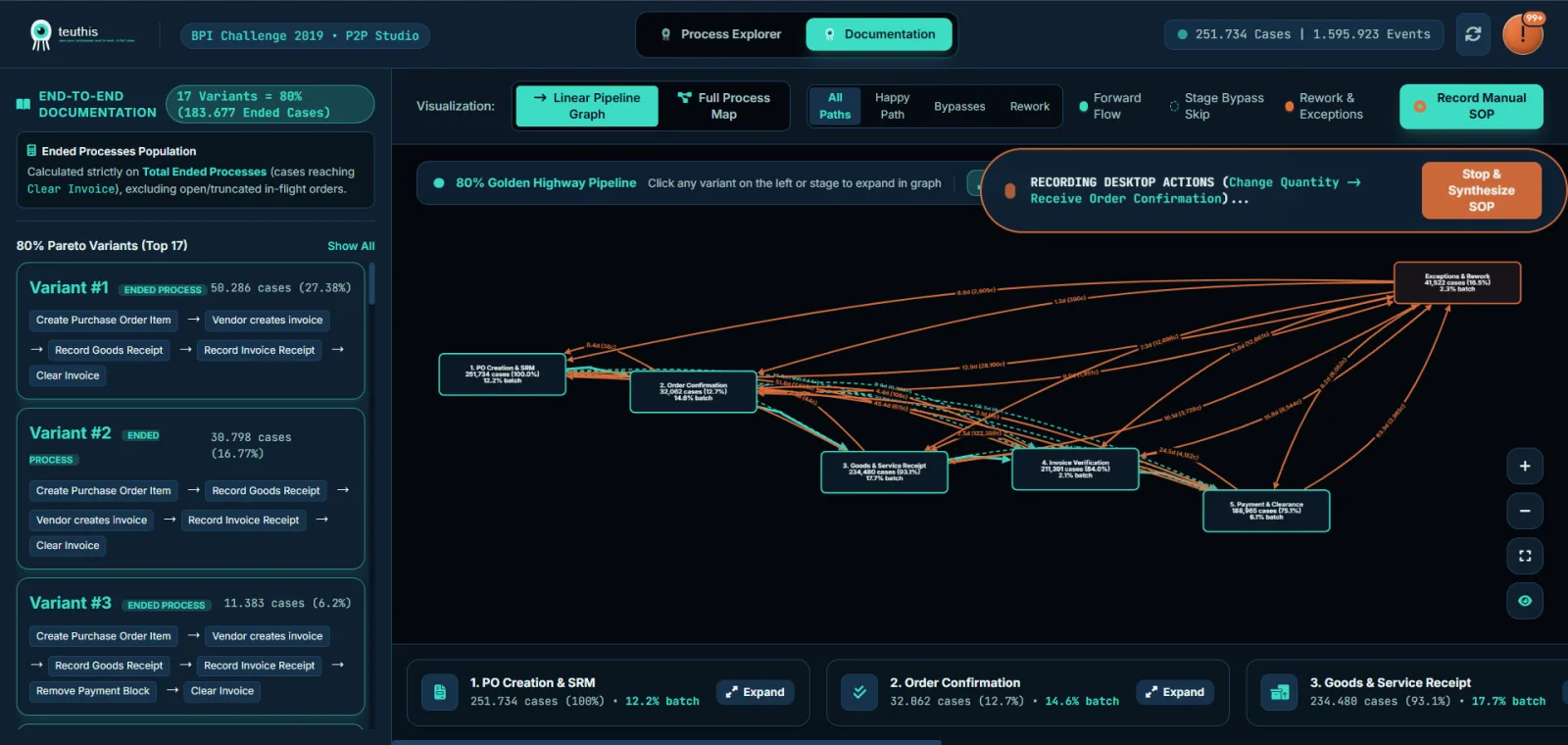Toggle graph visibility with the eye button
Viewport: 1568px width, 745px height.
1525,601
